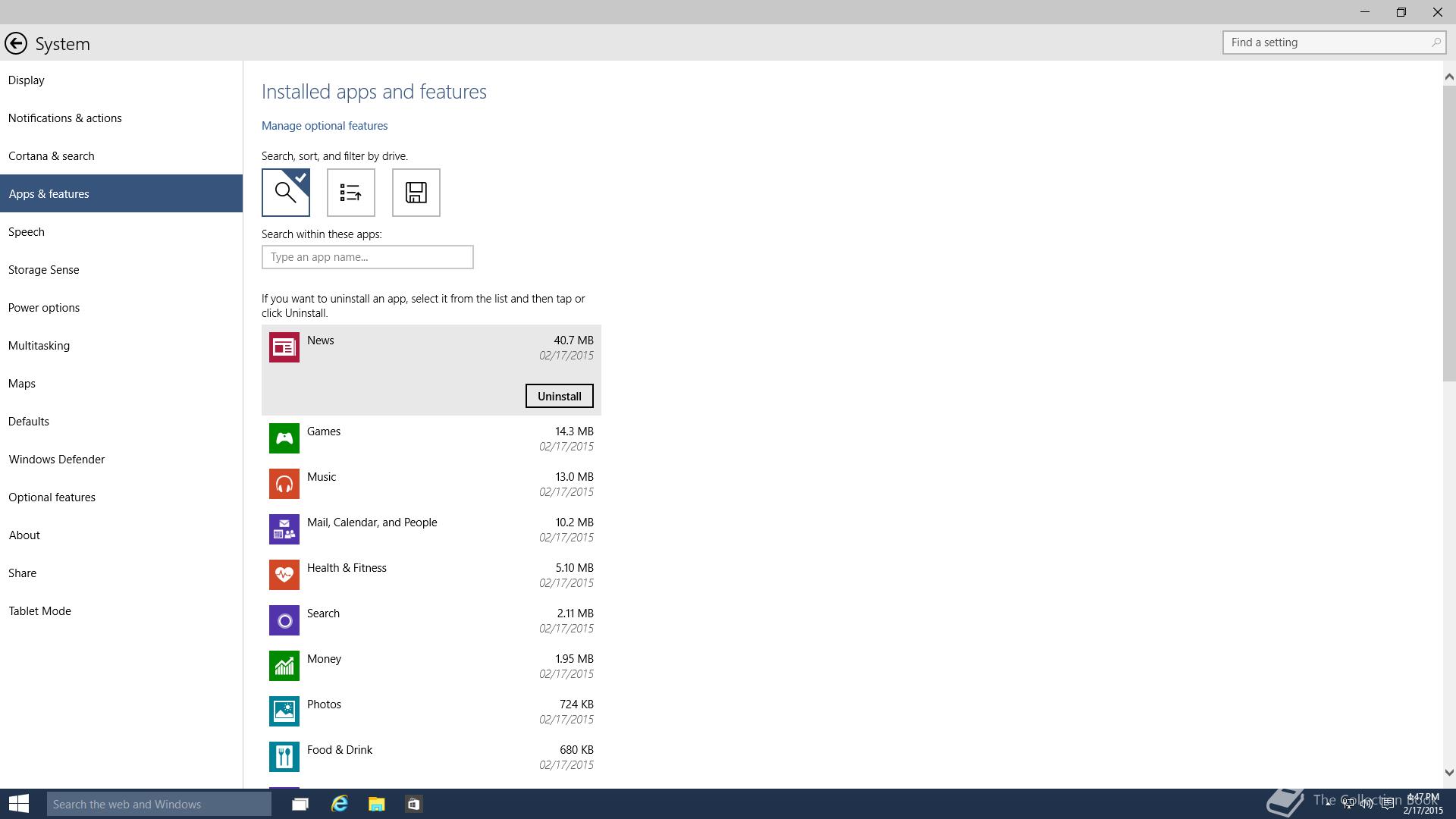Open the Windows Start button
Viewport: 1456px width, 819px height.
click(19, 804)
